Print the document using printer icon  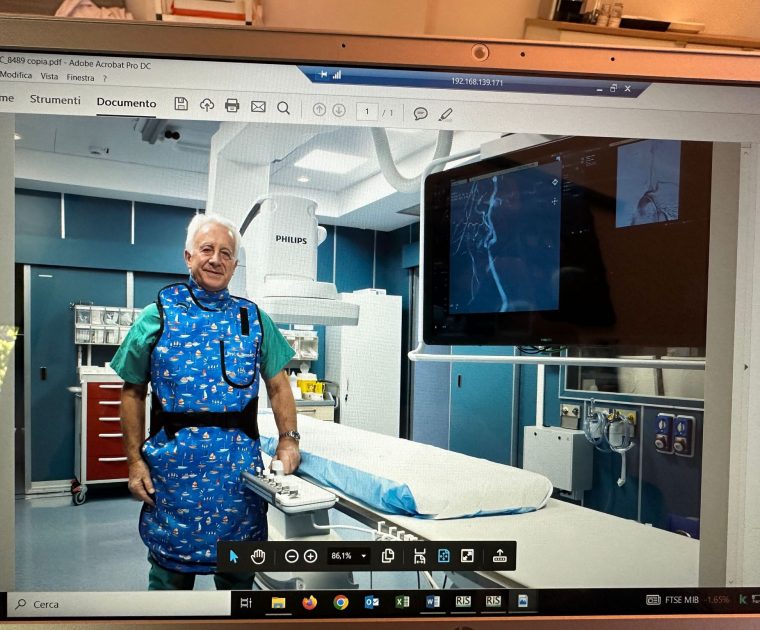232,106
